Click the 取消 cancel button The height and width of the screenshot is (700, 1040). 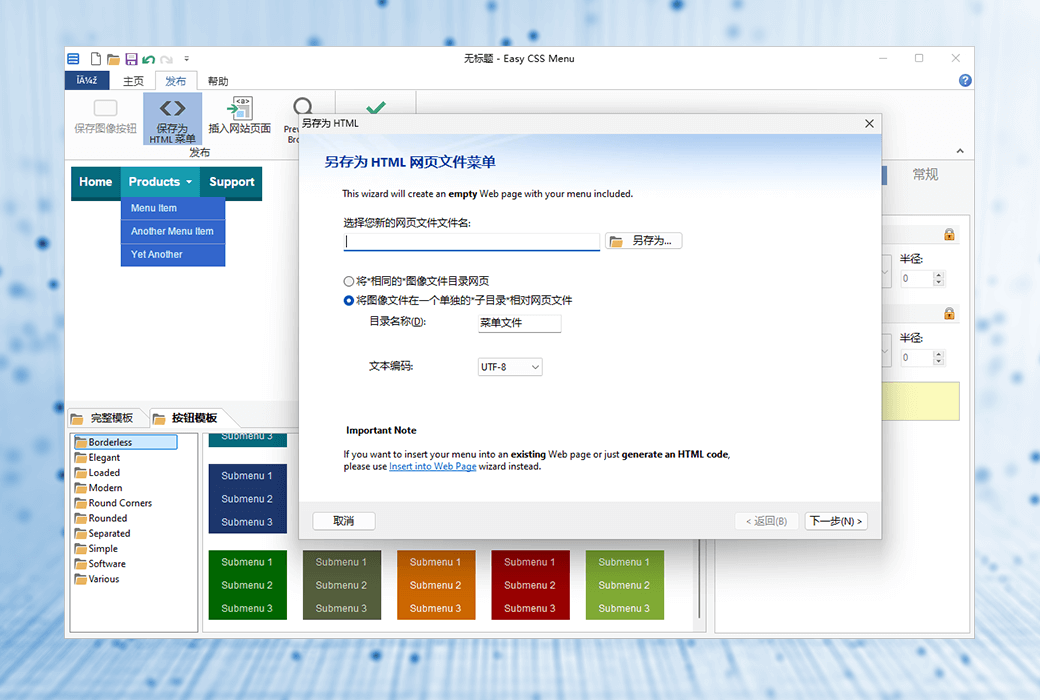click(344, 522)
